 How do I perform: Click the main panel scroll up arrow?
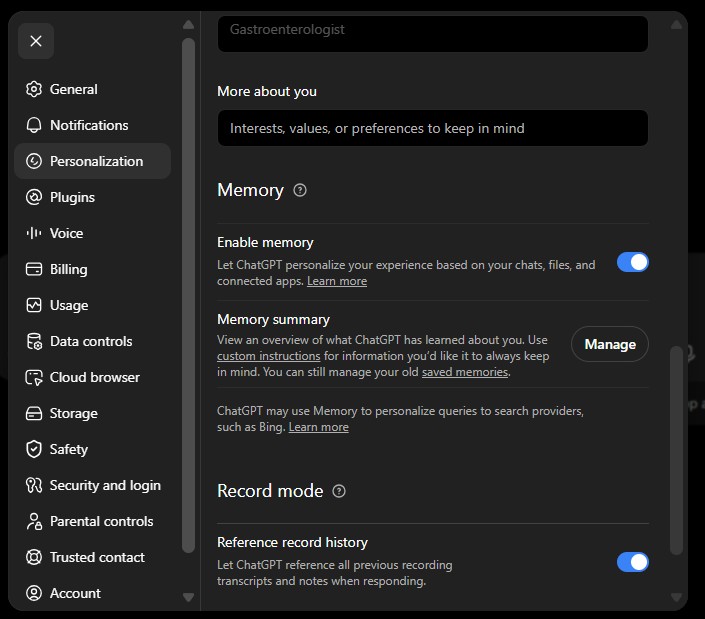pos(676,25)
